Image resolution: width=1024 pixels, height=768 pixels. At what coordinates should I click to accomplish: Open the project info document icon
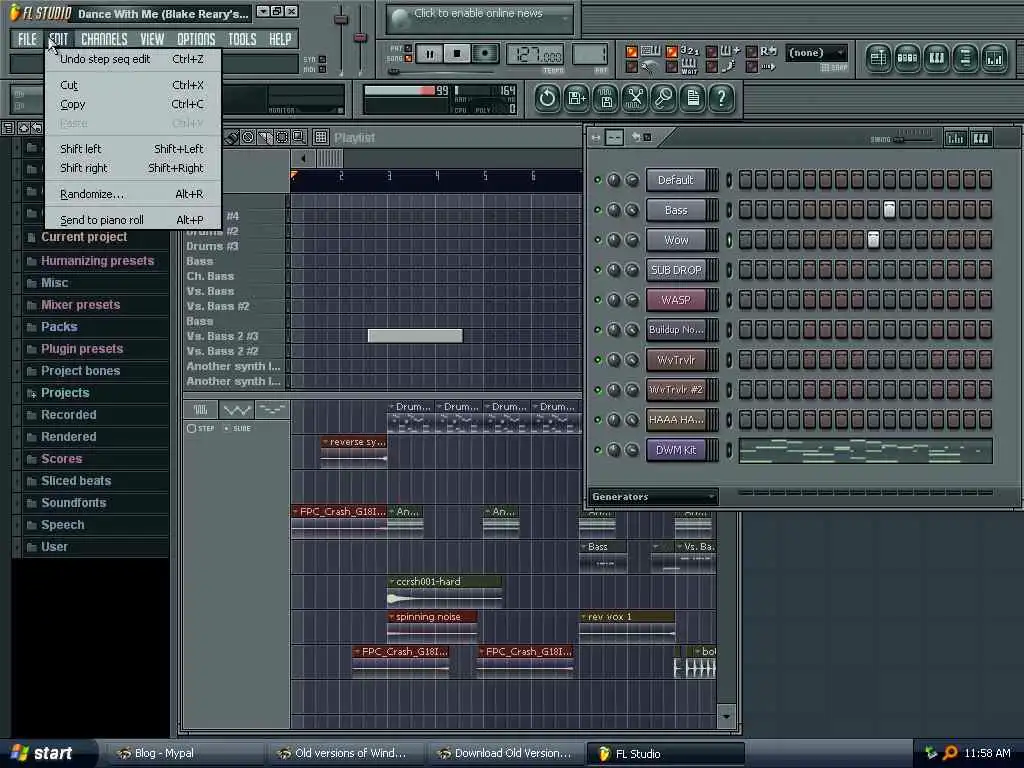693,98
